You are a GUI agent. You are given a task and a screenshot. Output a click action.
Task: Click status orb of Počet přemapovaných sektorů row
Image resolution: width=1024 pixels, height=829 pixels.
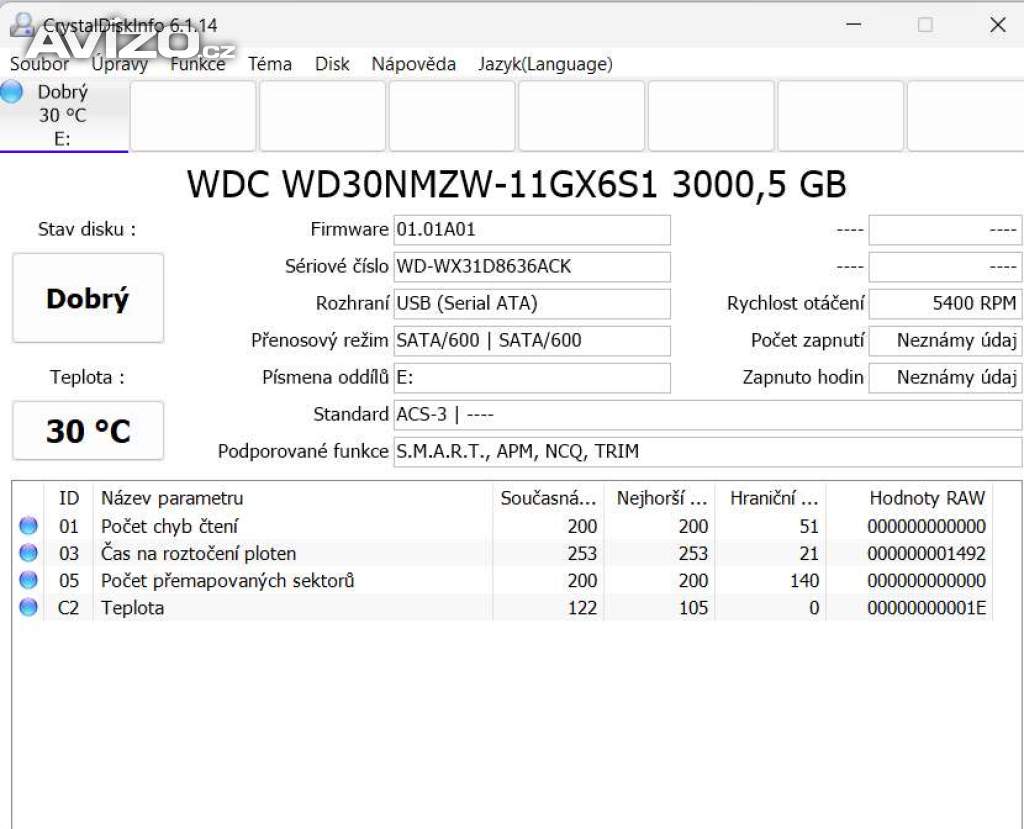click(x=28, y=580)
